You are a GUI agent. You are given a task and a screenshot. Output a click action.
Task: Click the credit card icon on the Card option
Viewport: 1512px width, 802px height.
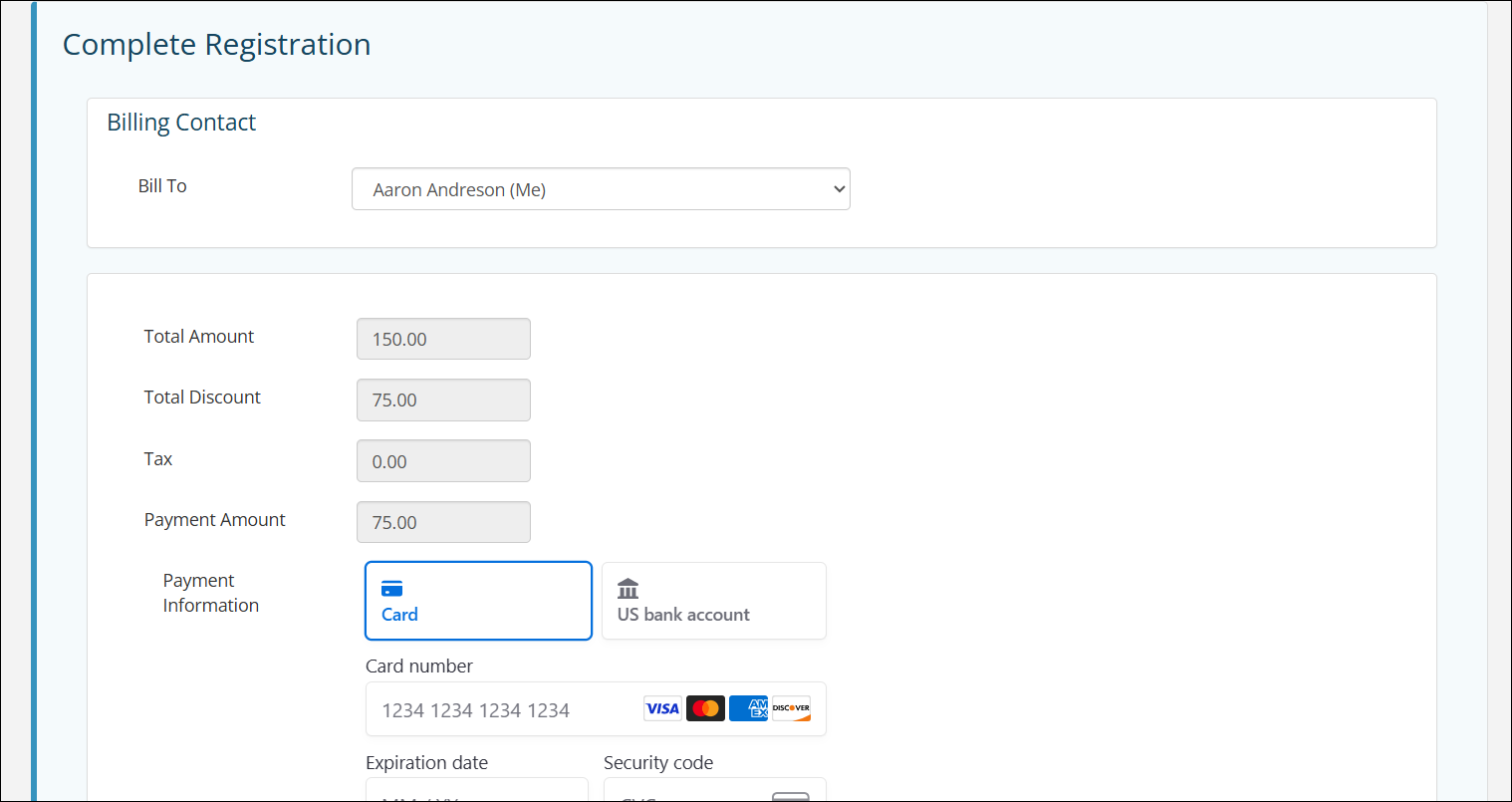[x=392, y=589]
